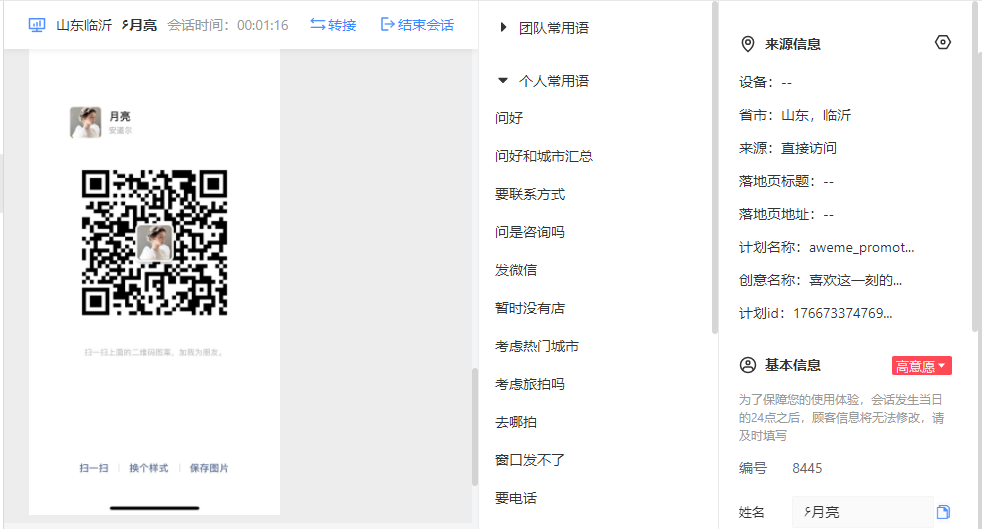The image size is (982, 529).
Task: Open the 高意愿 intention dropdown
Action: (922, 366)
